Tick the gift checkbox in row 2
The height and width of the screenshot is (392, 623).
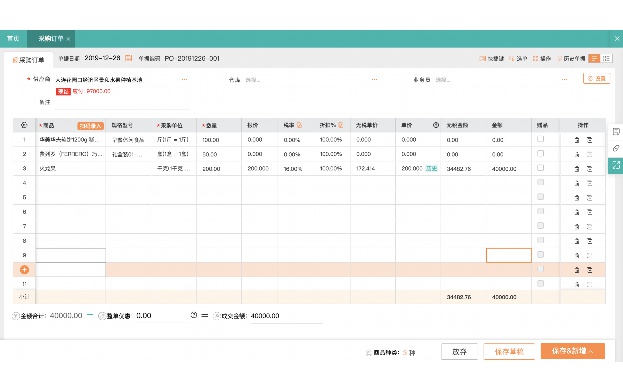(x=540, y=153)
